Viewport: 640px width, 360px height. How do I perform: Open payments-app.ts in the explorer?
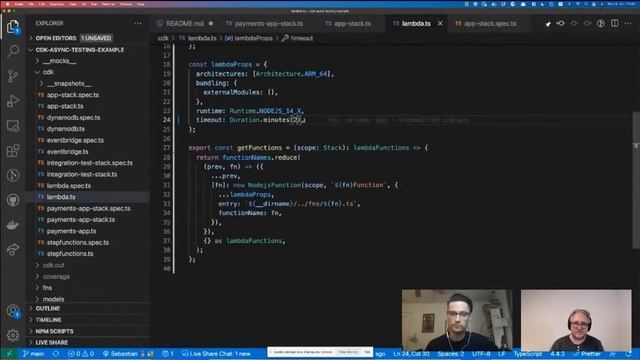click(71, 231)
